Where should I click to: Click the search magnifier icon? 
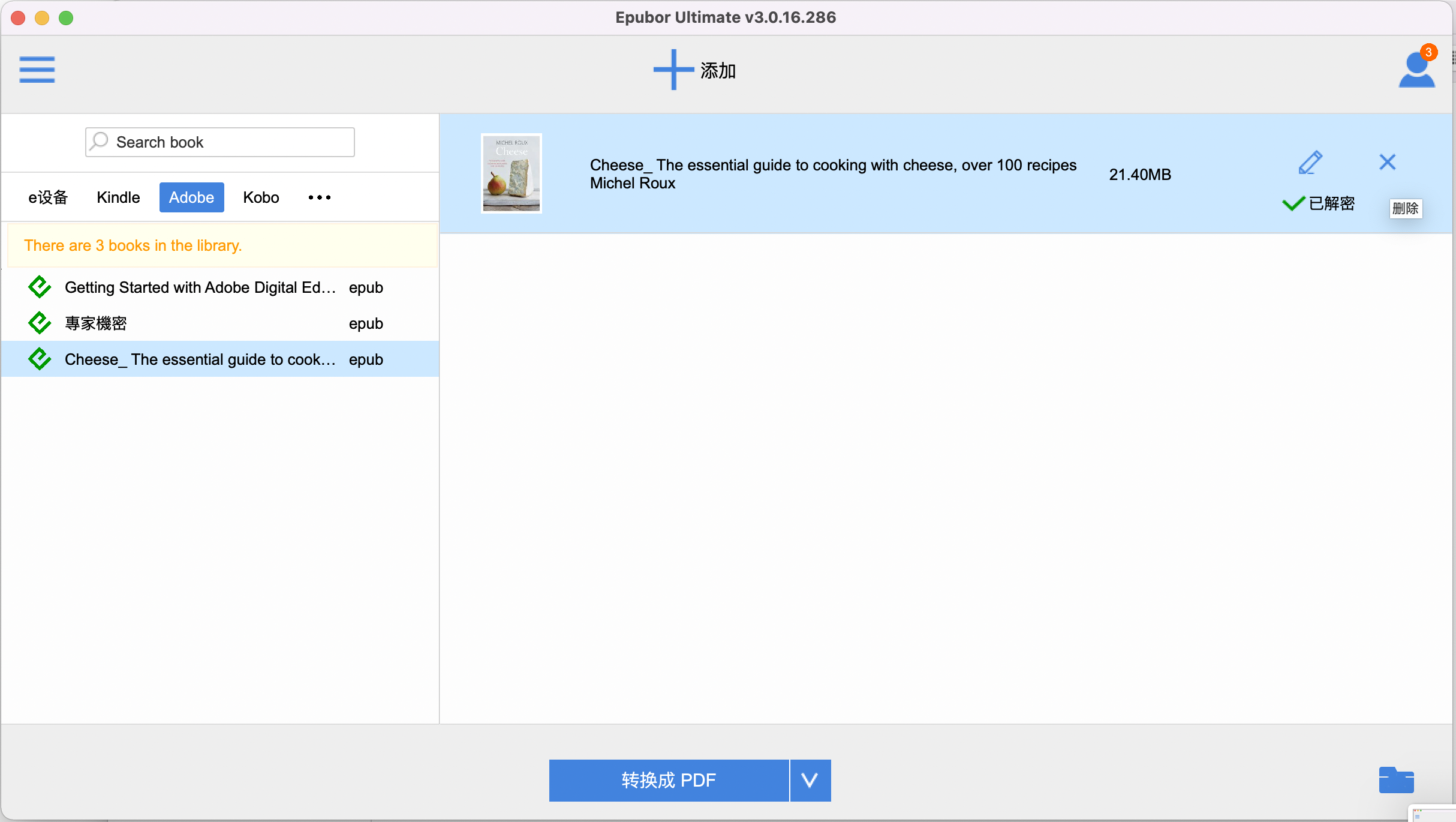(100, 141)
